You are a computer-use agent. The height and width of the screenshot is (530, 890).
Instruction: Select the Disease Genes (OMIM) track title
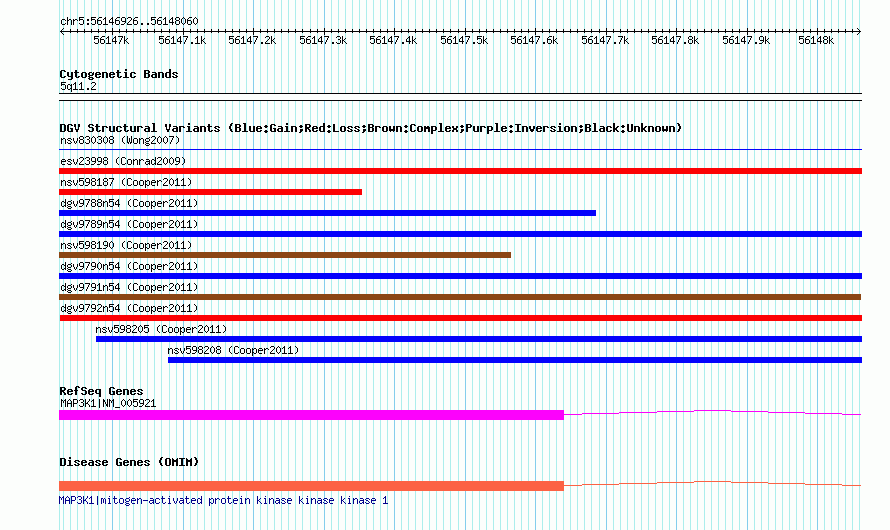point(129,462)
